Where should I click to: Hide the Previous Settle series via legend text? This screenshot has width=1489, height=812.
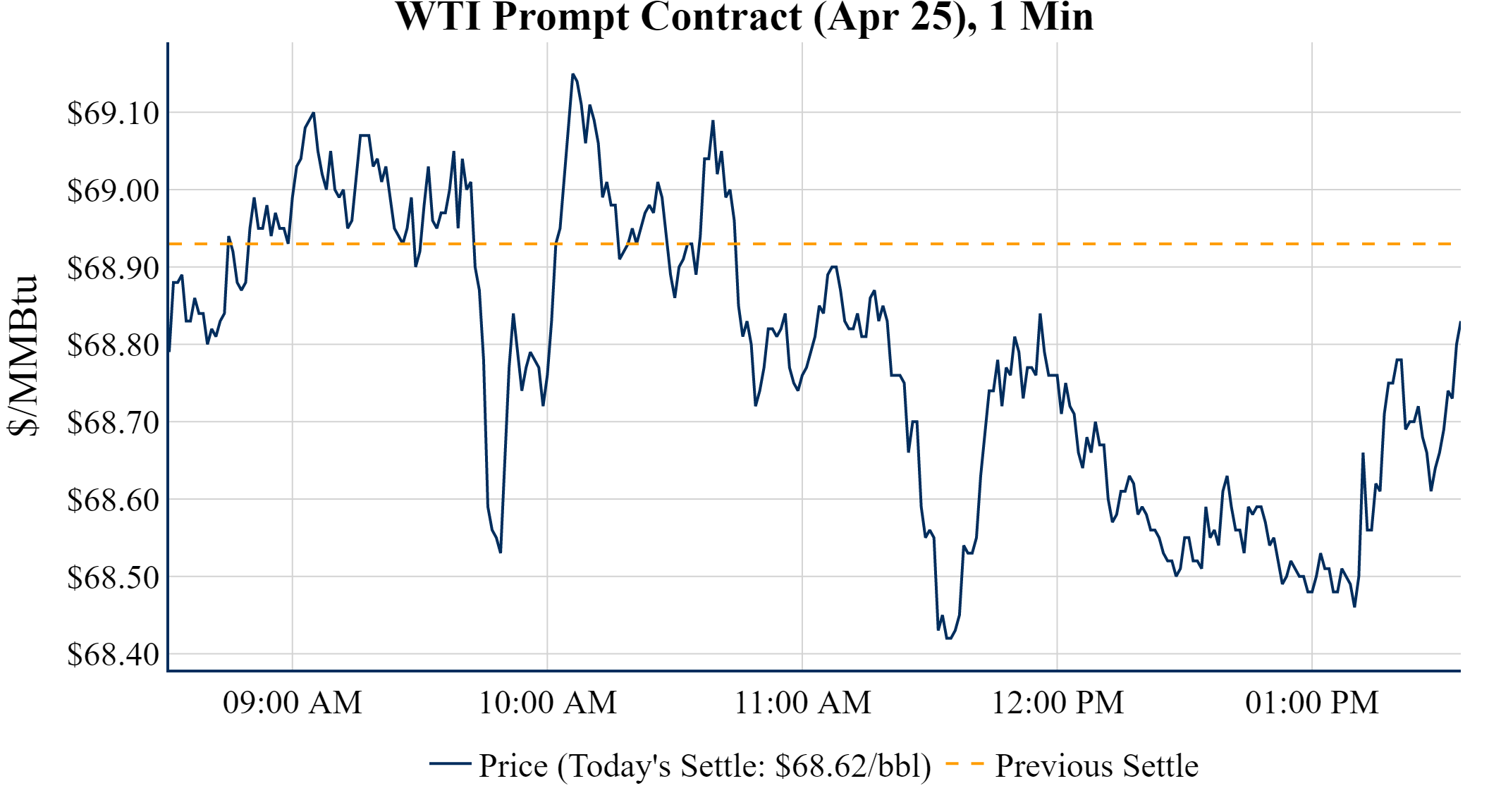click(x=1096, y=766)
